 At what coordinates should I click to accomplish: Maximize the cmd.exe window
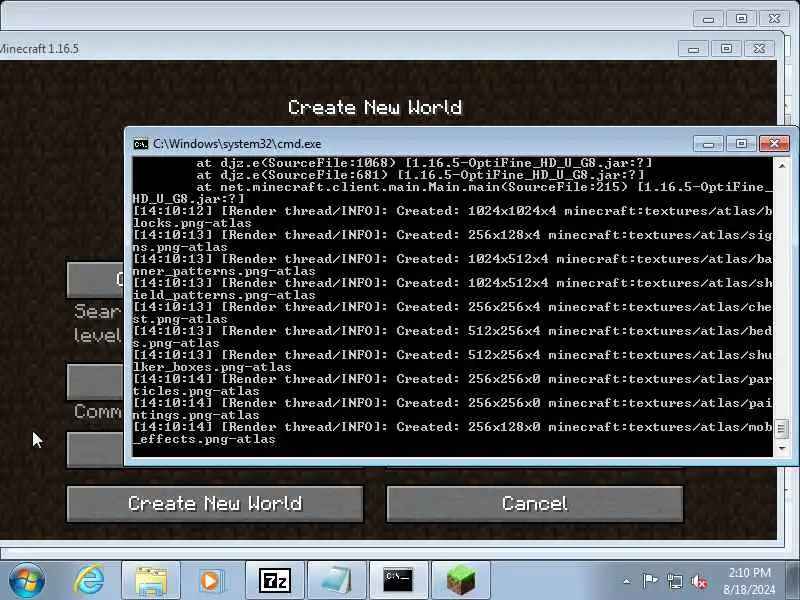[741, 144]
